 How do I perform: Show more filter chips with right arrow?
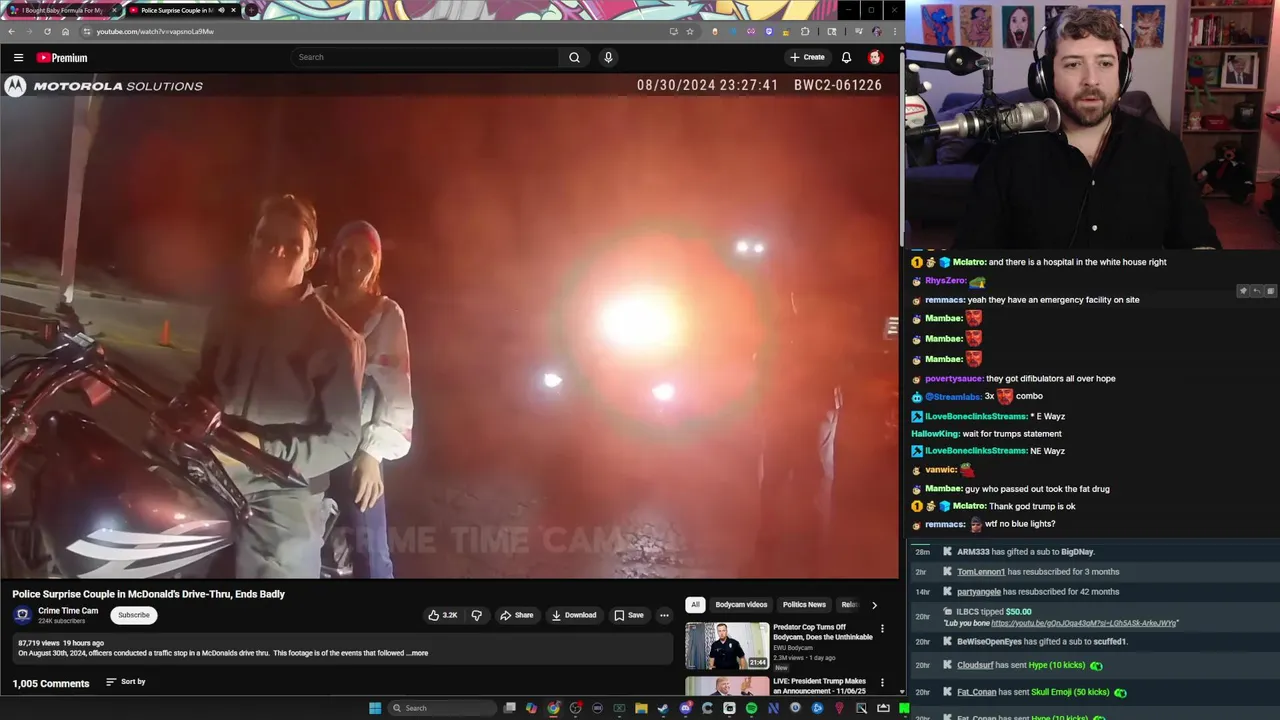coord(874,605)
